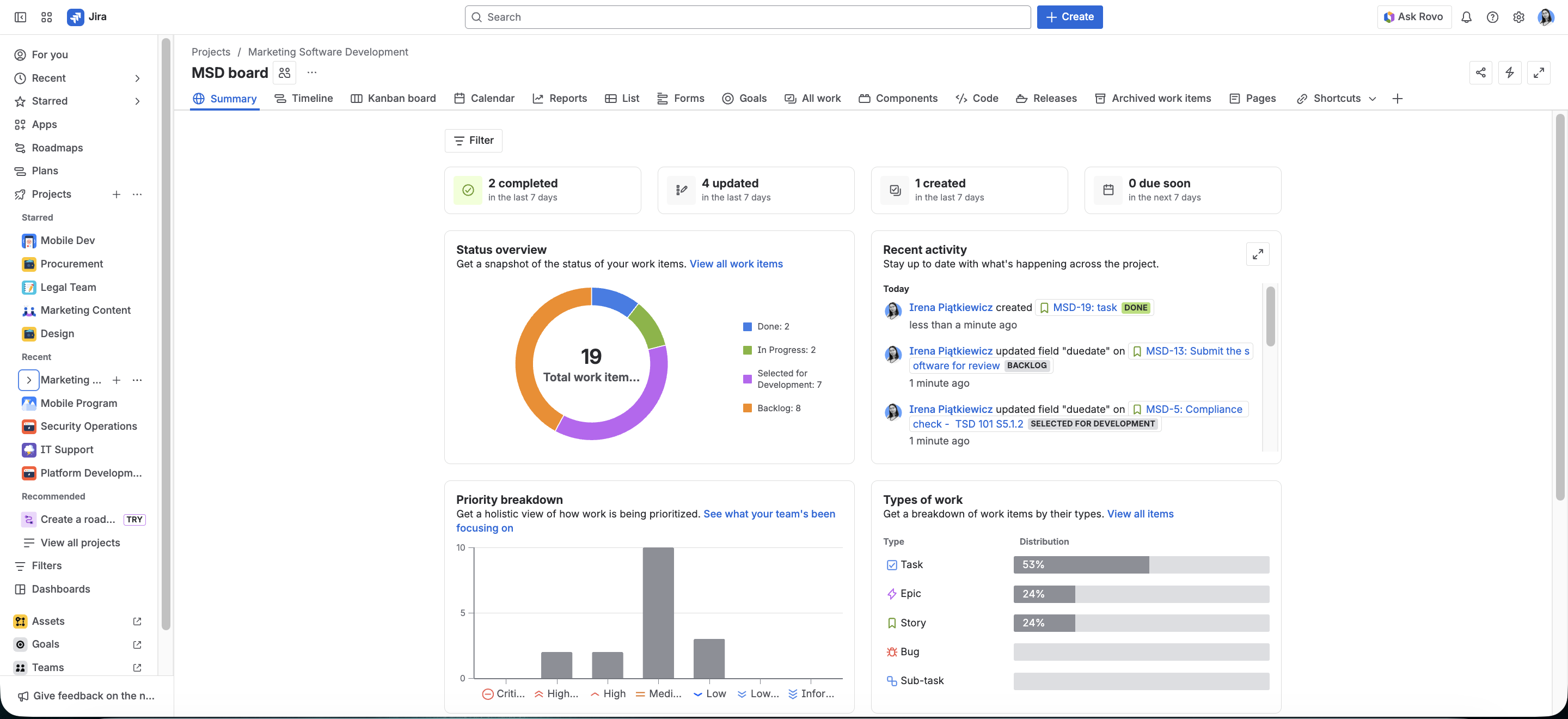
Task: Click the share icon near the board title
Action: pyautogui.click(x=1480, y=72)
